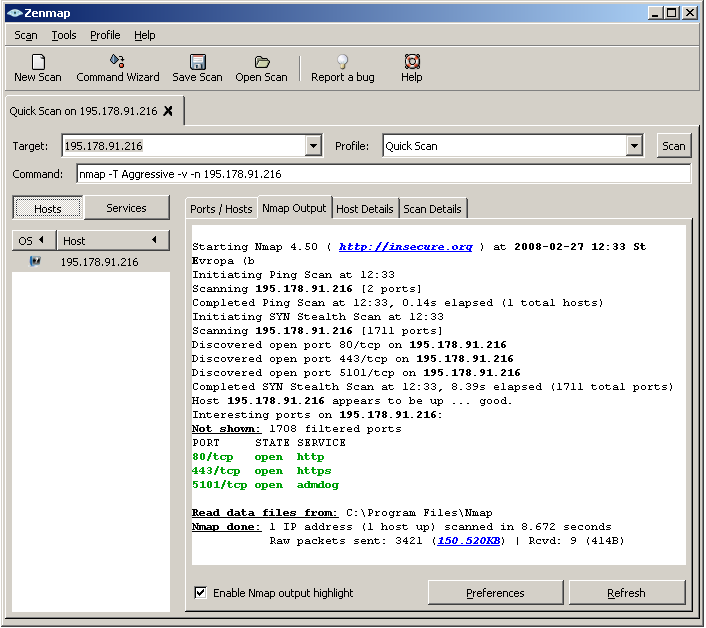Close the Quick Scan tab with the X
Screen dimensions: 706x628
(168, 111)
